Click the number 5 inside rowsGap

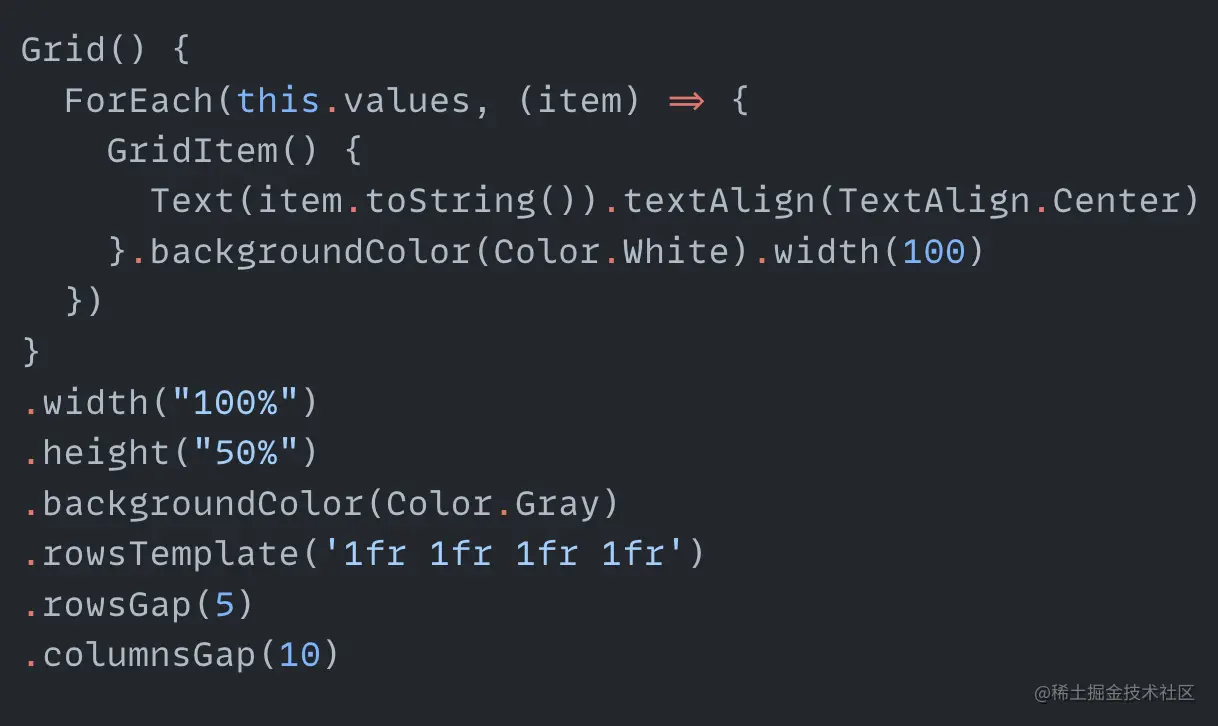[225, 604]
